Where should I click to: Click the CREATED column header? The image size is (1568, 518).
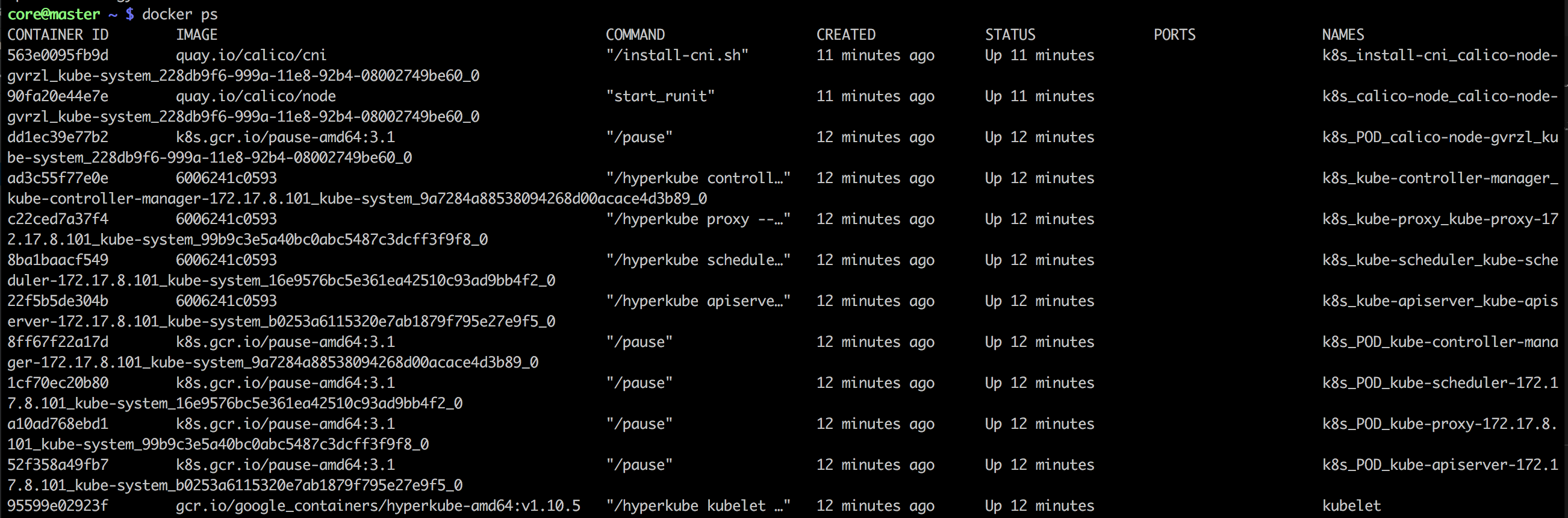[845, 35]
